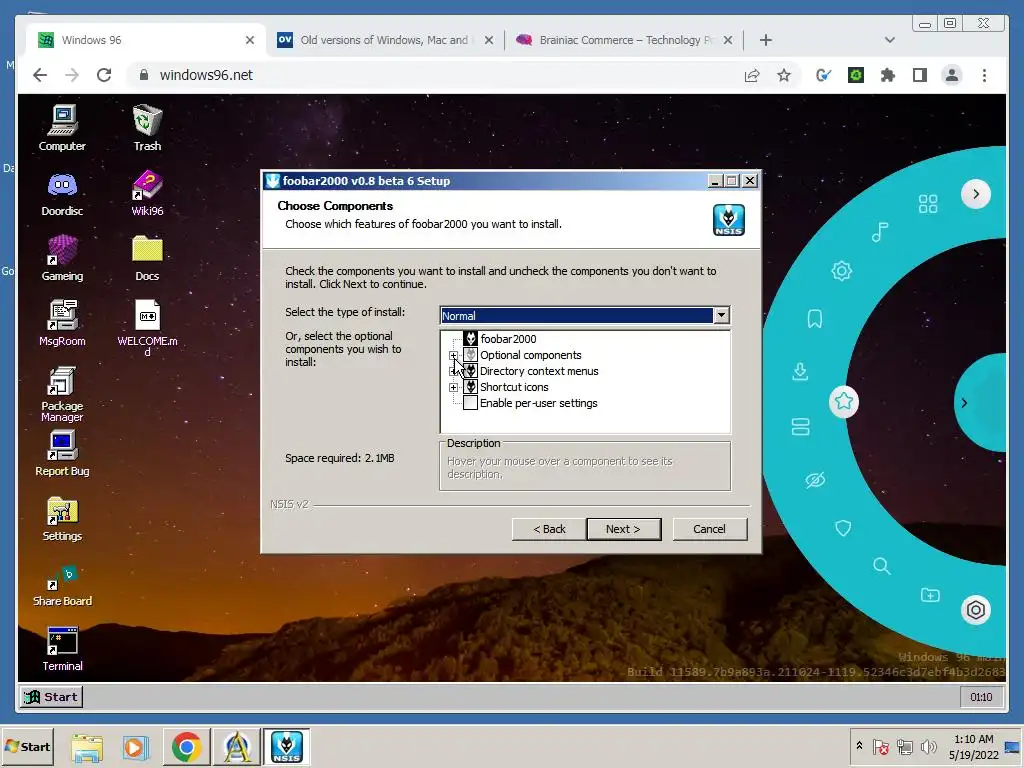Image resolution: width=1024 pixels, height=768 pixels.
Task: Click the stacked rows icon in sidebar wheel
Action: pyautogui.click(x=800, y=426)
